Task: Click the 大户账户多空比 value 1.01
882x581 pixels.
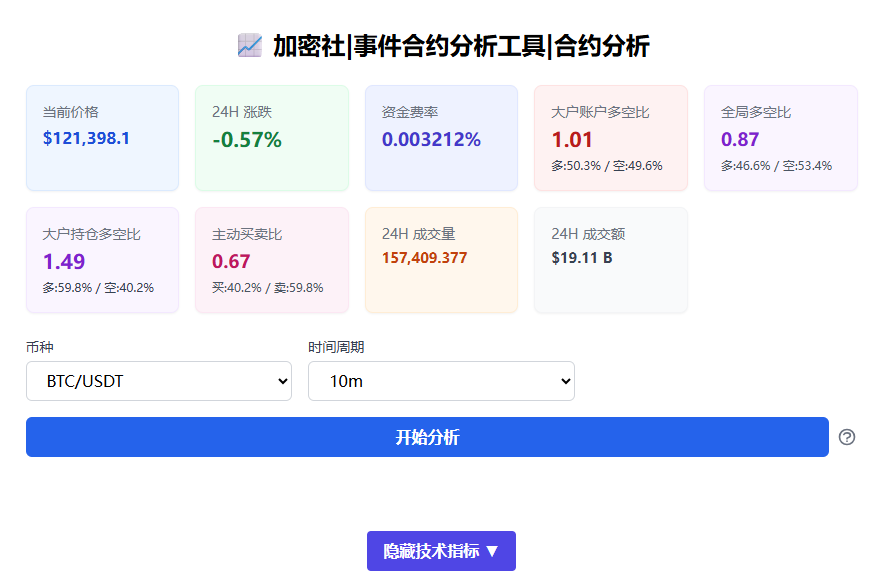Action: (572, 140)
